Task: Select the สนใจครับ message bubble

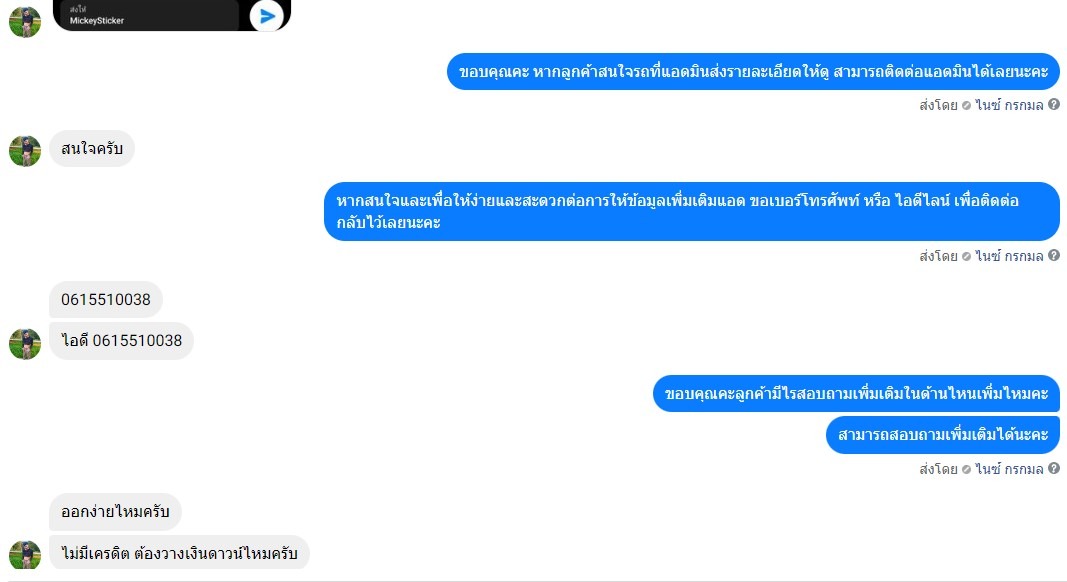Action: (x=92, y=148)
